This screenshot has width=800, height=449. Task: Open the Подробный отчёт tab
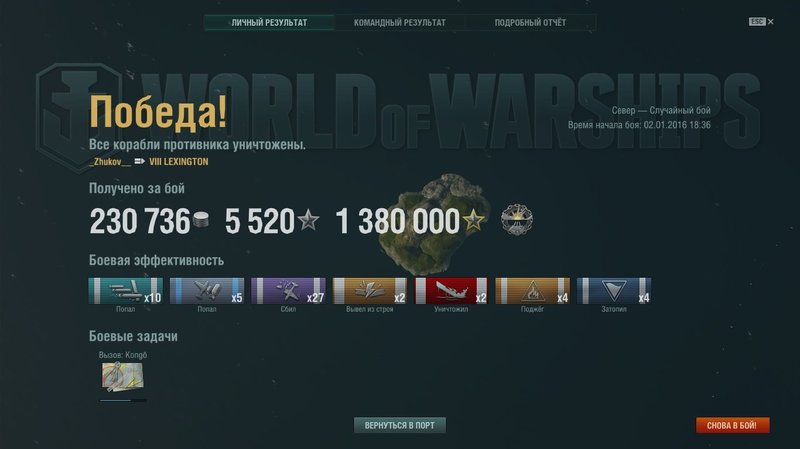coord(530,22)
